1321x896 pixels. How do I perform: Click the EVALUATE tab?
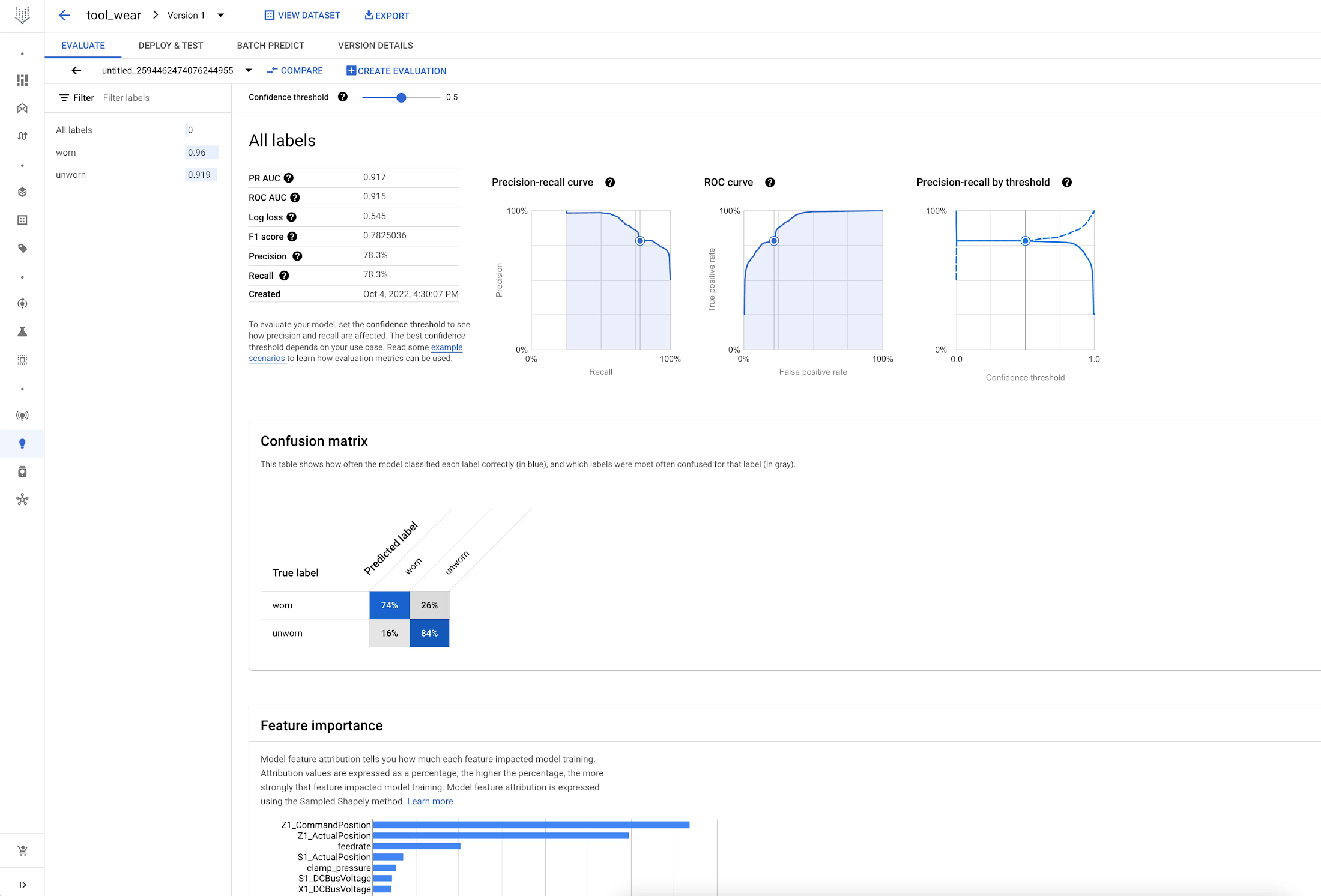click(83, 45)
